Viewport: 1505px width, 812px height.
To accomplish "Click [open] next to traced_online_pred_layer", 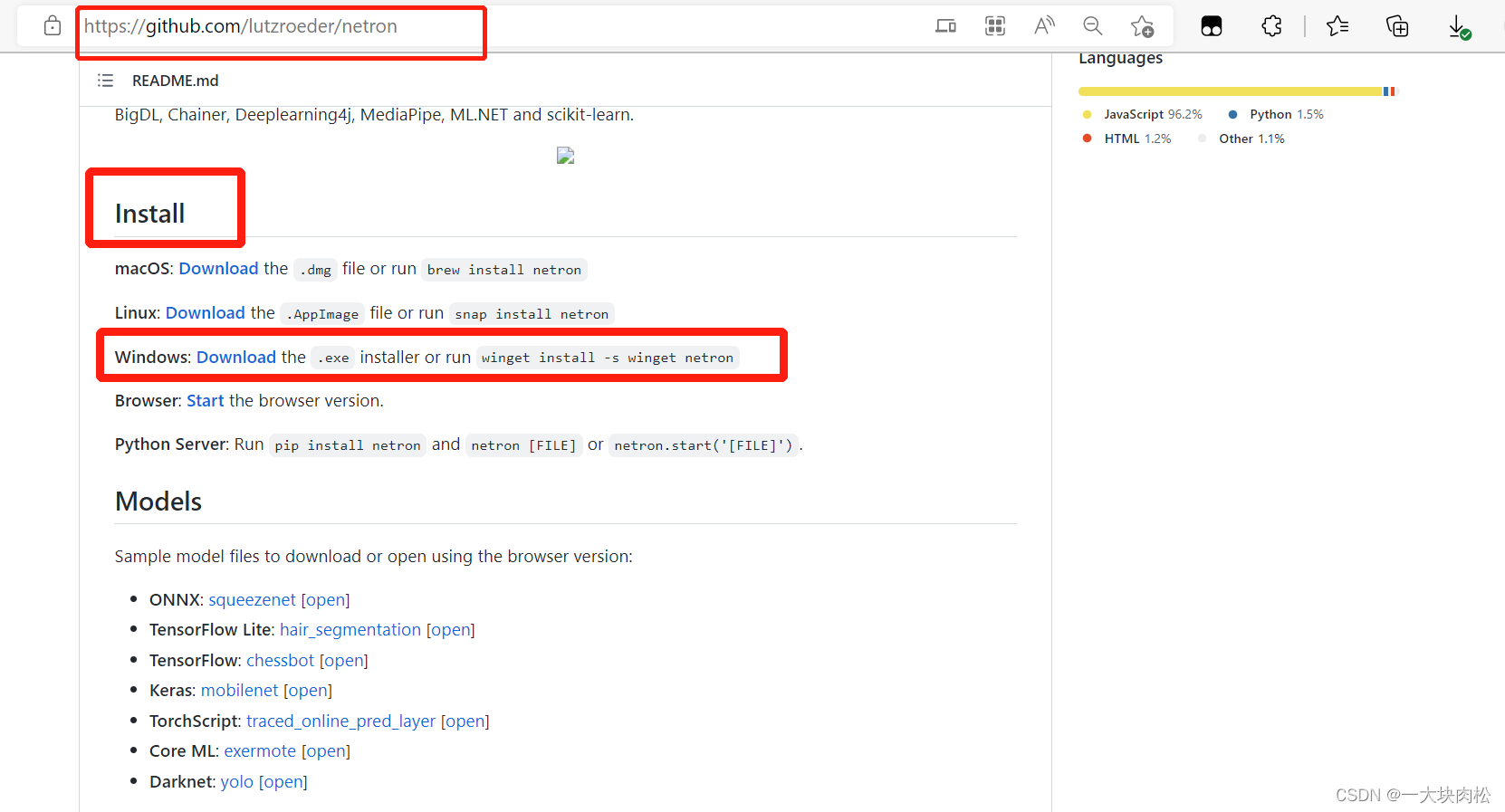I will tap(465, 721).
